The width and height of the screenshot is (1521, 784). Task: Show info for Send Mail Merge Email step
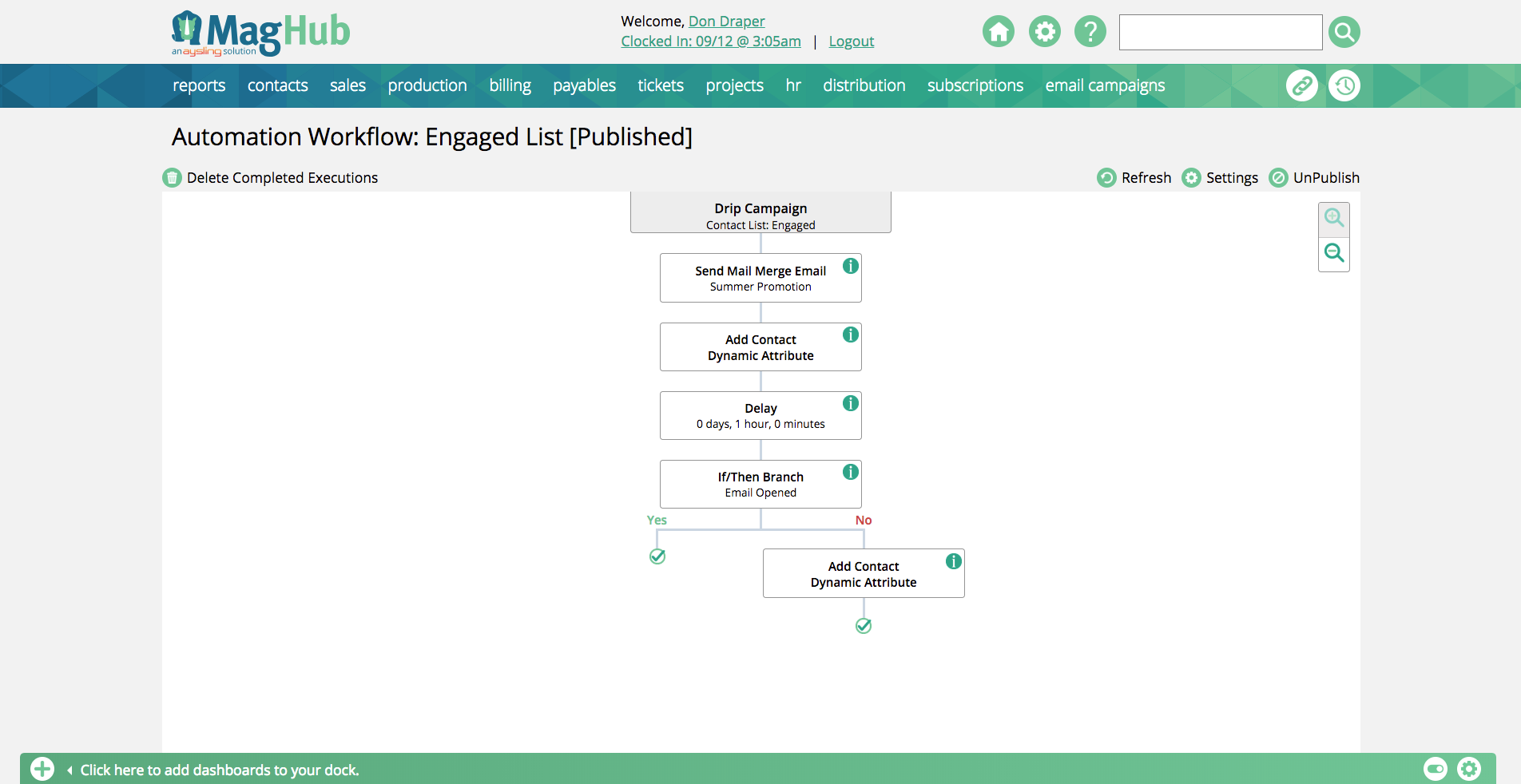pos(851,266)
